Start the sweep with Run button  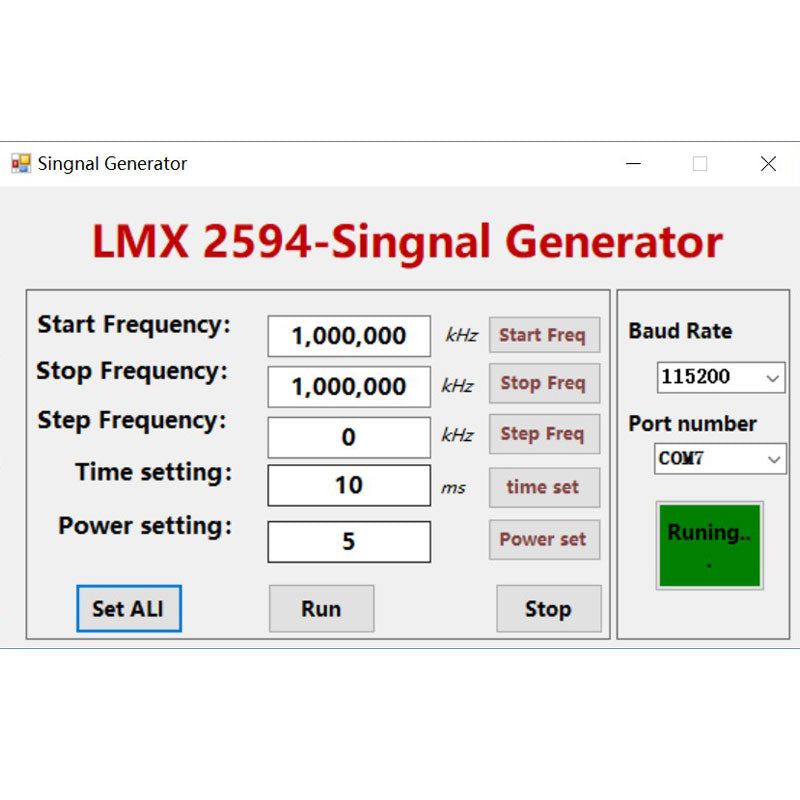tap(321, 609)
